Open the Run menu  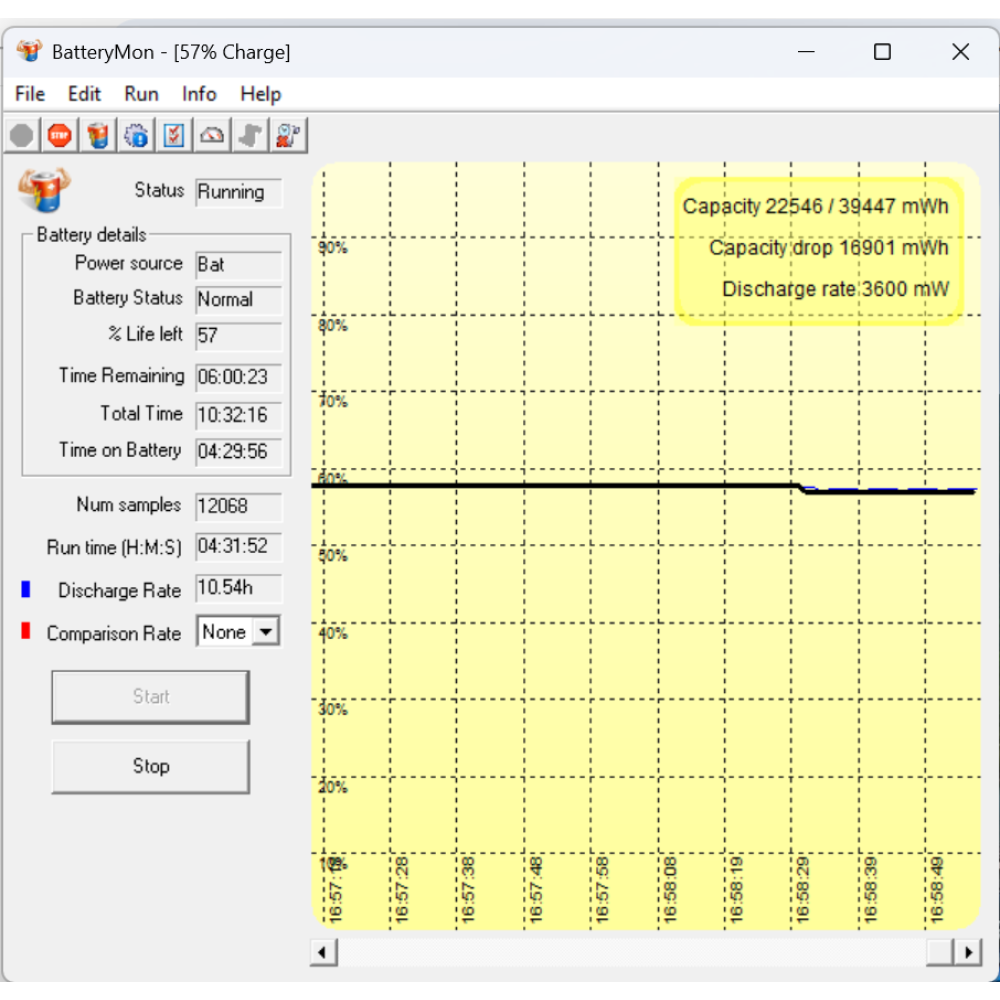pyautogui.click(x=141, y=94)
